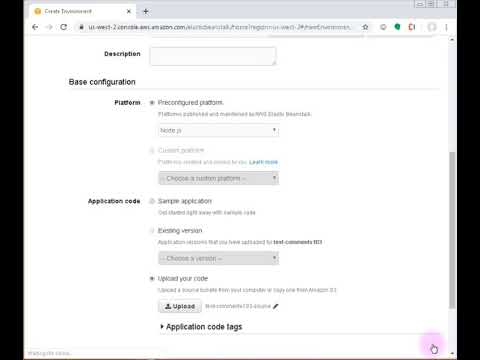Open the browser three-dot menu
Image resolution: width=480 pixels, height=360 pixels.
click(446, 27)
